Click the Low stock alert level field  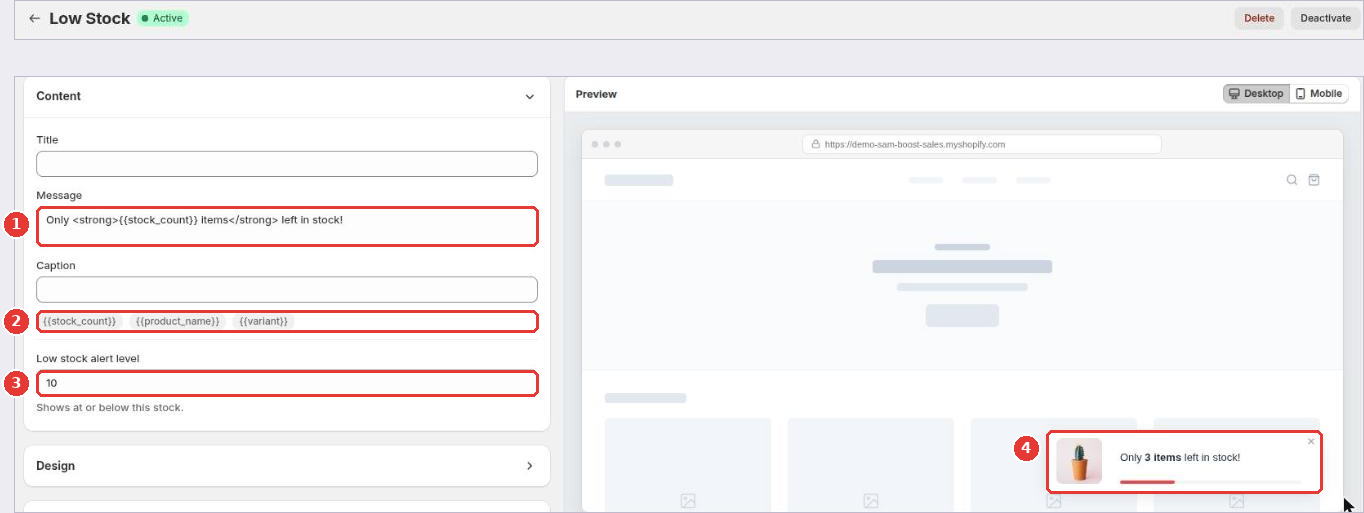pyautogui.click(x=287, y=383)
